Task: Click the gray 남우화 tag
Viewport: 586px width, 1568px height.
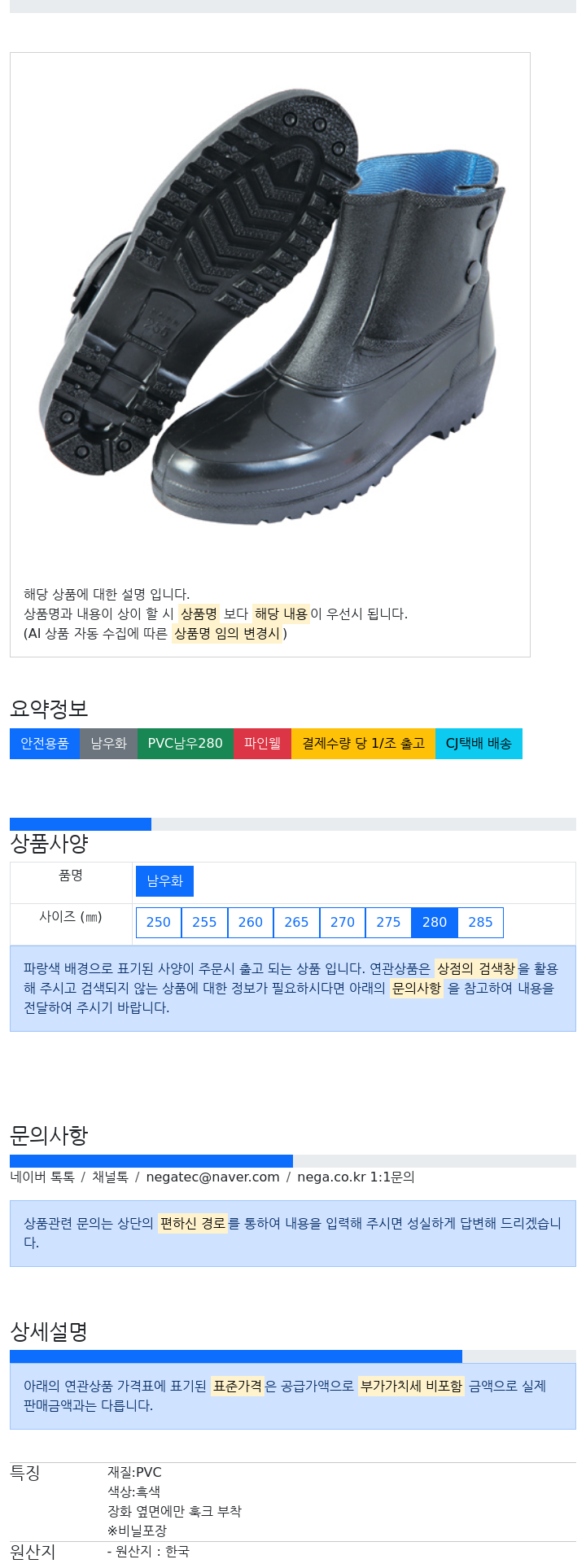Action: (x=108, y=744)
